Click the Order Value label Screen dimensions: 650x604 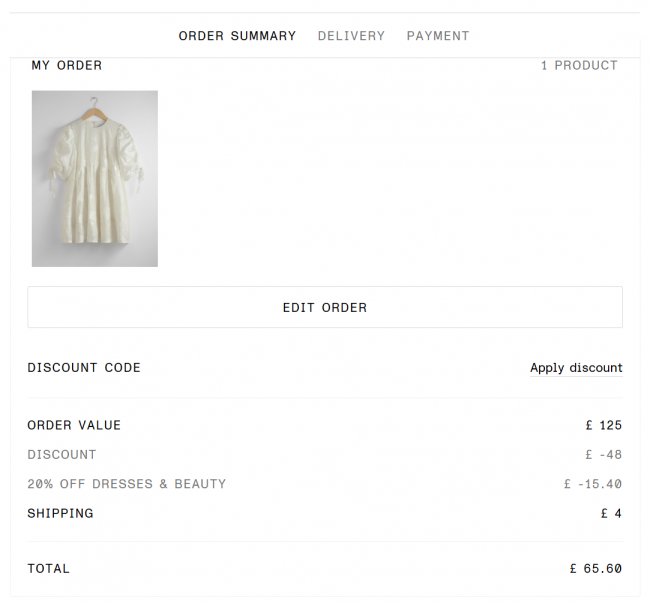(74, 425)
